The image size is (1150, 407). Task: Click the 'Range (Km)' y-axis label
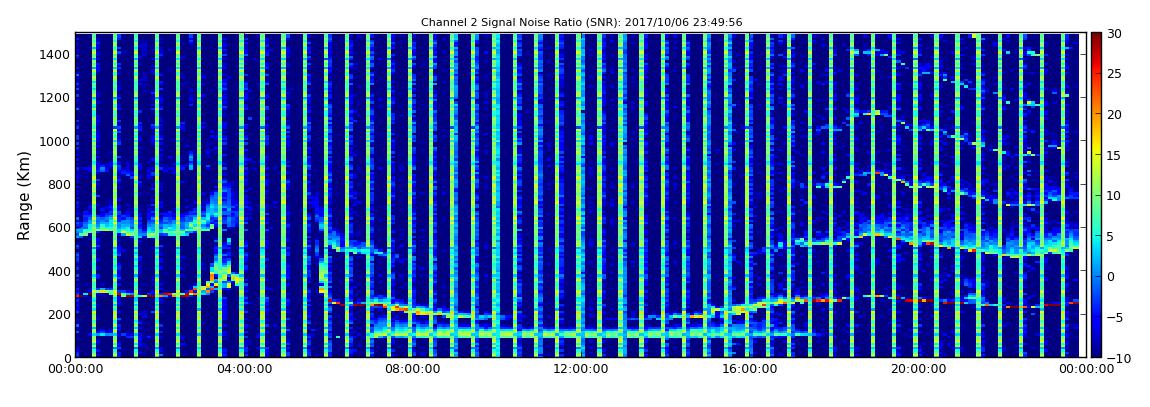click(x=24, y=196)
